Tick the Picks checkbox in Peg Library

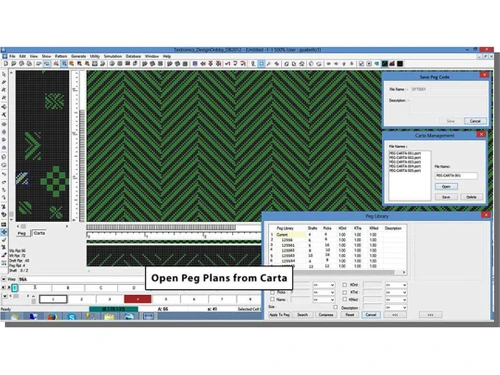point(272,292)
